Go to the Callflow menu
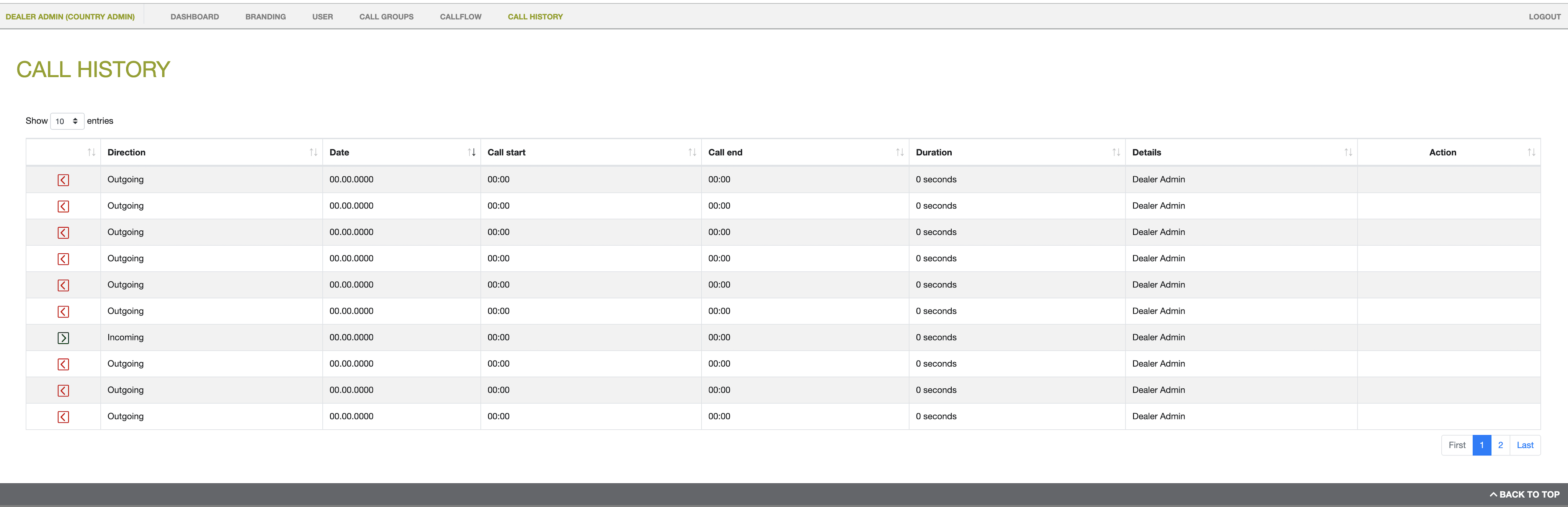This screenshot has height=507, width=1568. pos(460,16)
